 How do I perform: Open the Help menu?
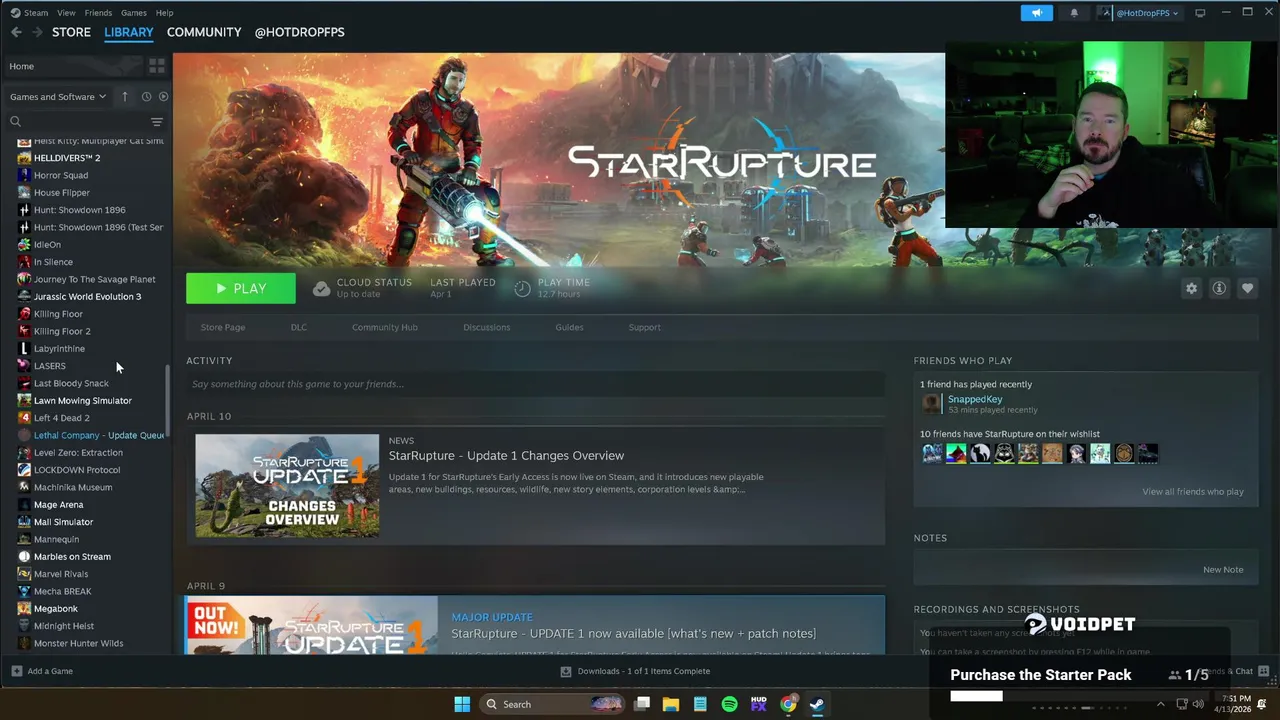click(x=164, y=13)
